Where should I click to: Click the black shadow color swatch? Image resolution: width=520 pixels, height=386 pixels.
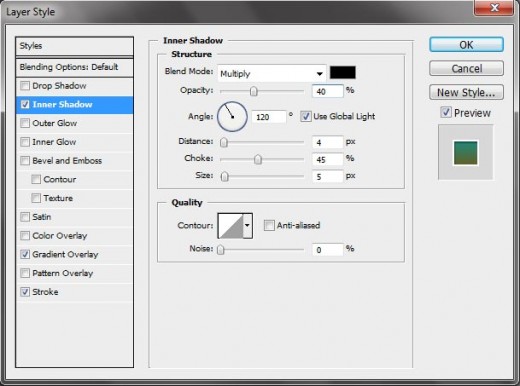pyautogui.click(x=343, y=72)
